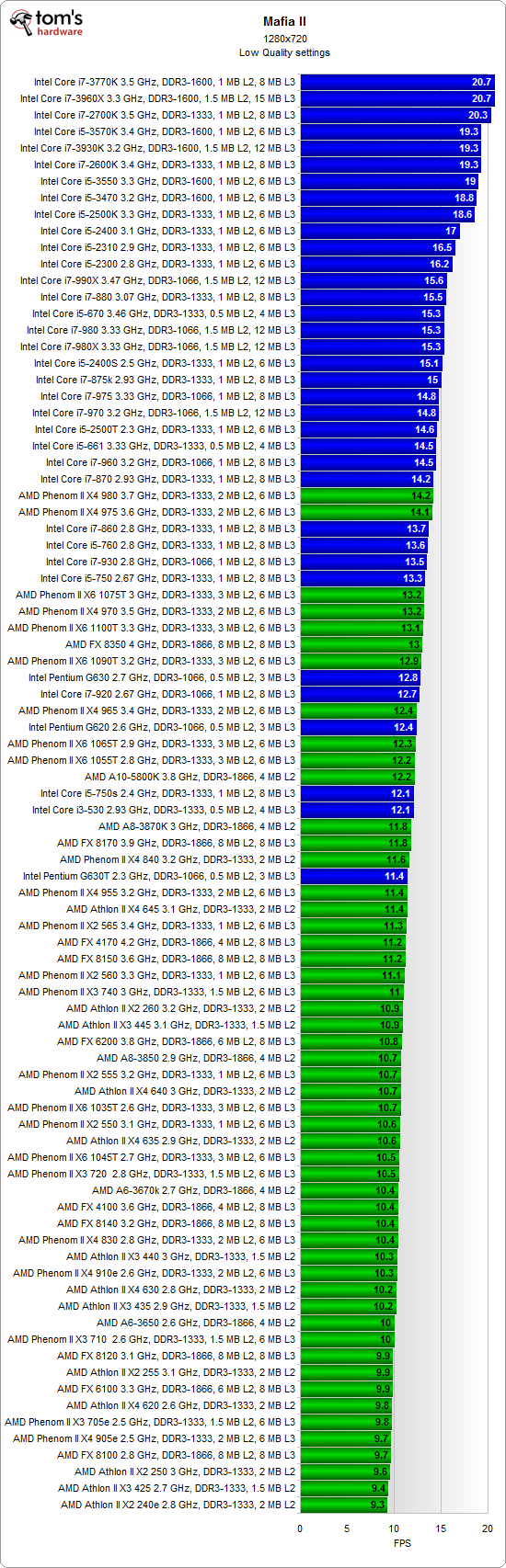Select the Intel Core i7-2700K bar showing 20.3
Viewport: 506px width, 1568px height.
click(397, 115)
